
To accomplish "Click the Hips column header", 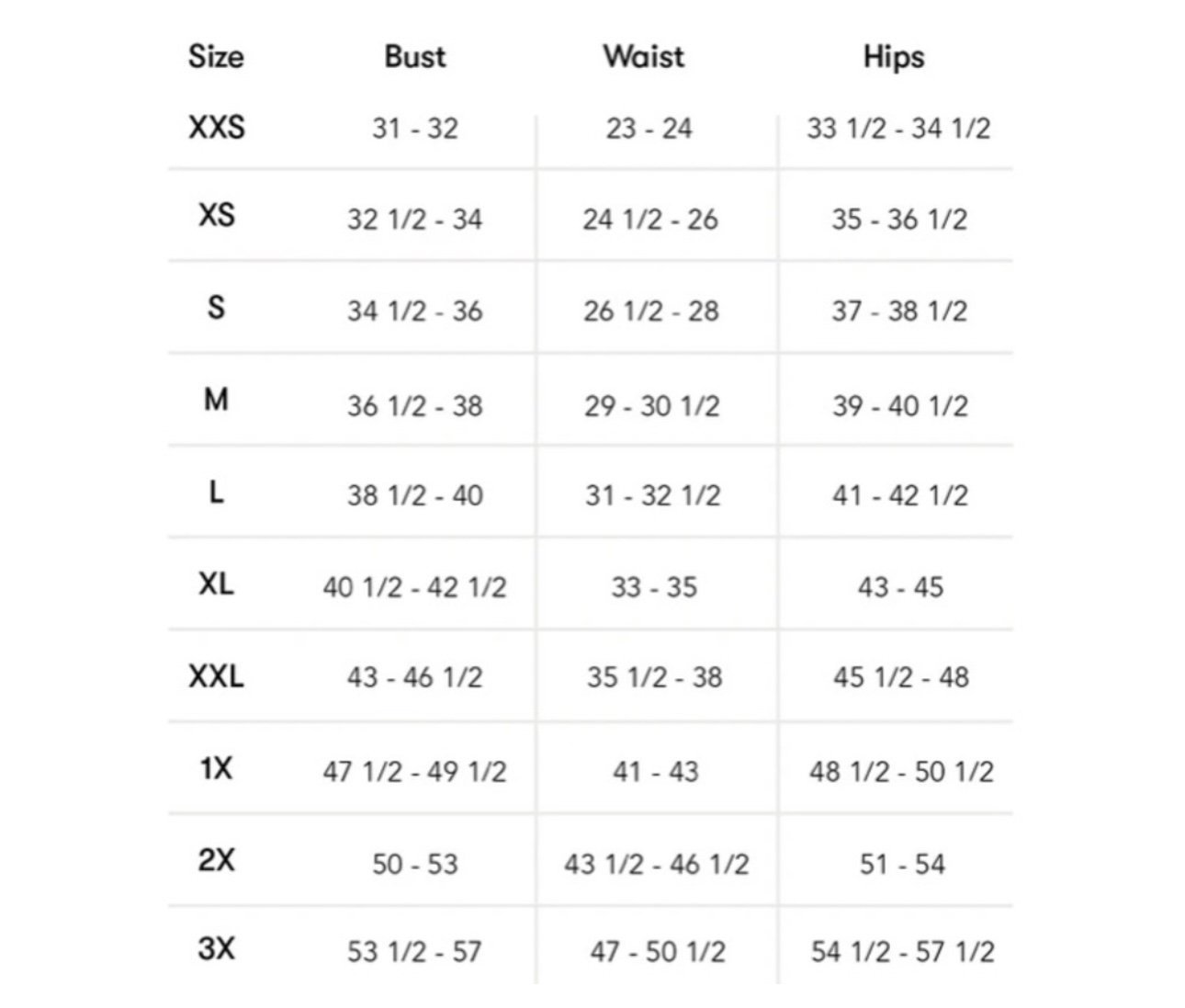I will [x=894, y=57].
